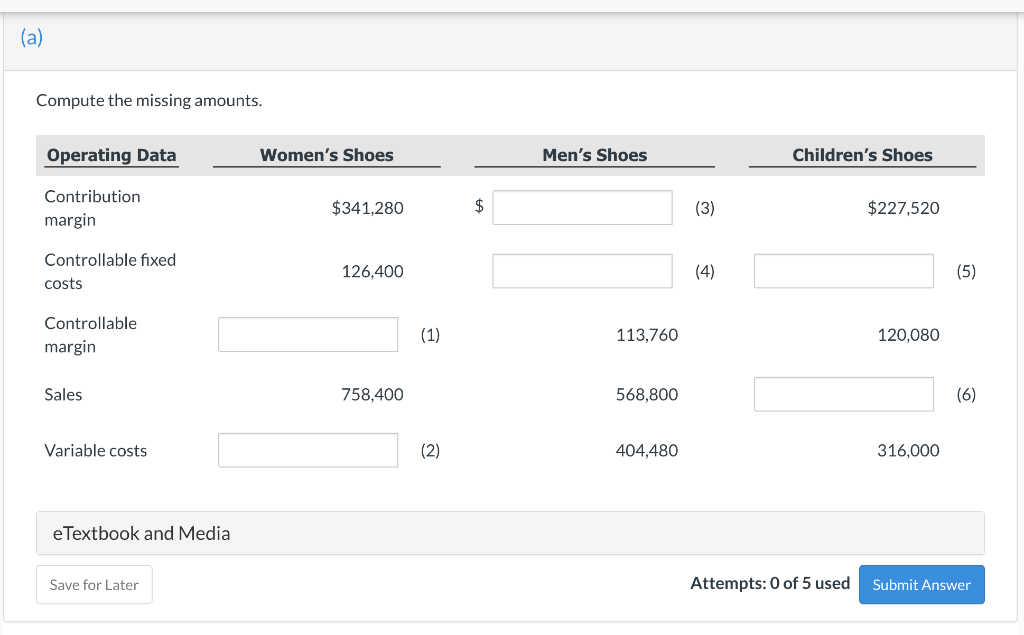Click the Variable costs row label
1024x635 pixels.
95,450
